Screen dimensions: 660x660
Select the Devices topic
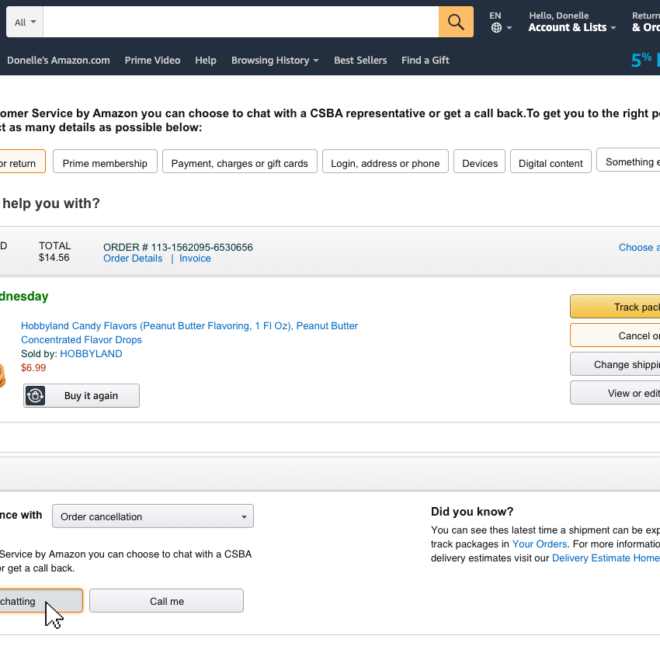coord(479,163)
